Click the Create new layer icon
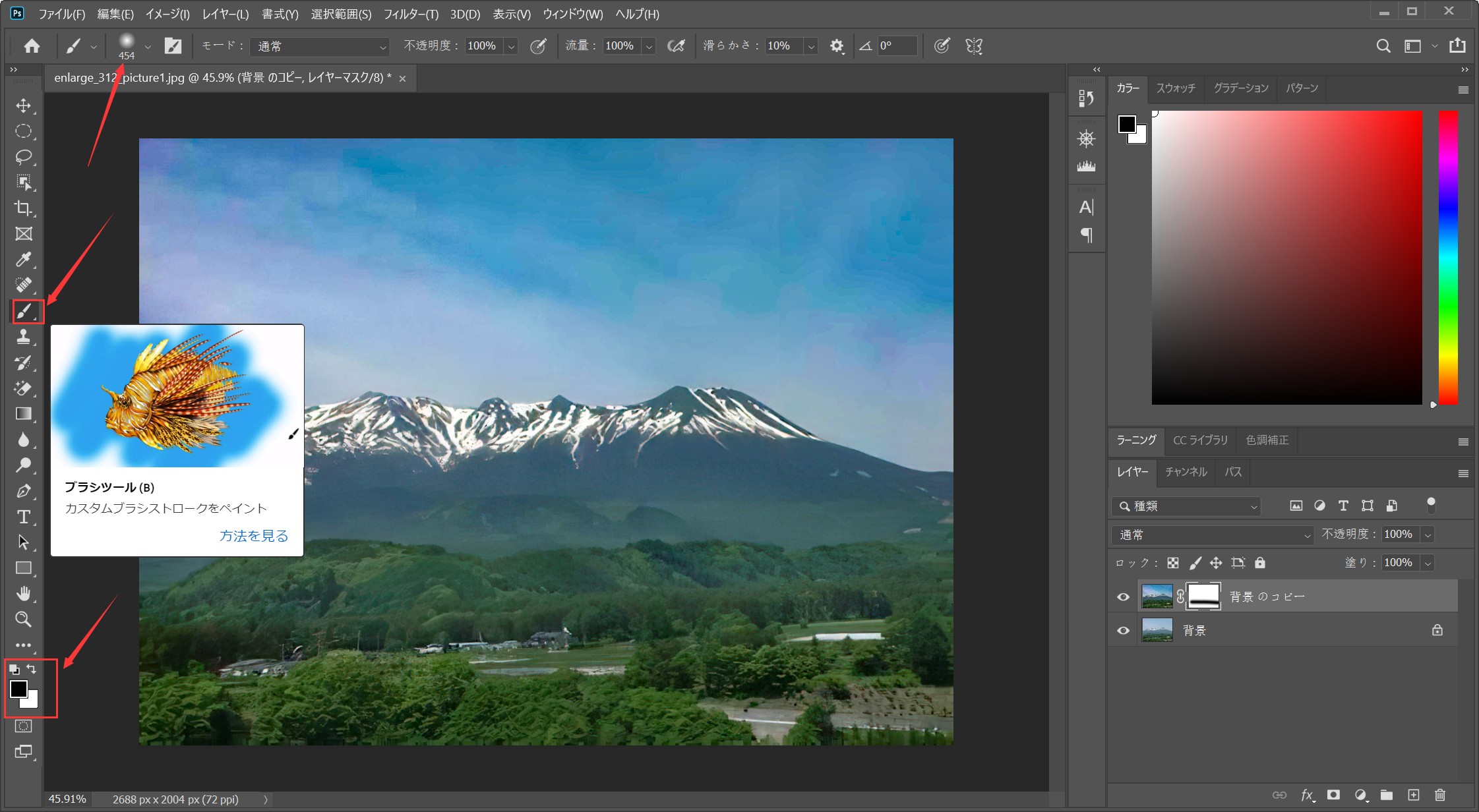 click(x=1413, y=796)
